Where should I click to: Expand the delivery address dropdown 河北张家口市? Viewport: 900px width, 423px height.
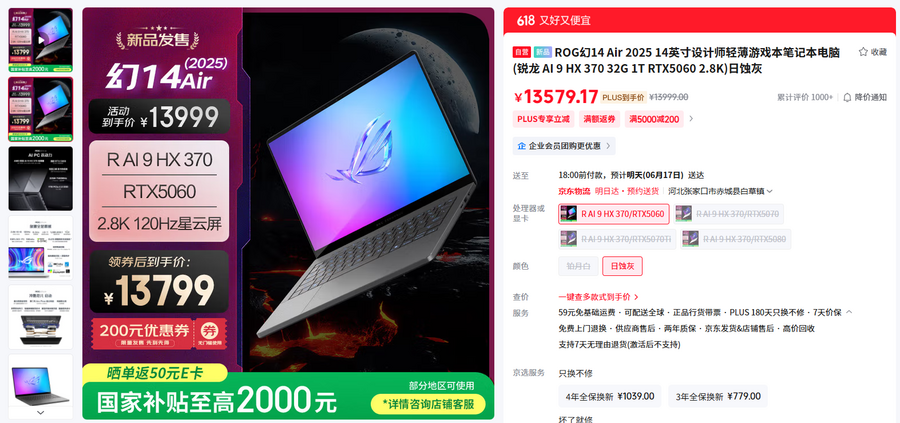coord(720,191)
